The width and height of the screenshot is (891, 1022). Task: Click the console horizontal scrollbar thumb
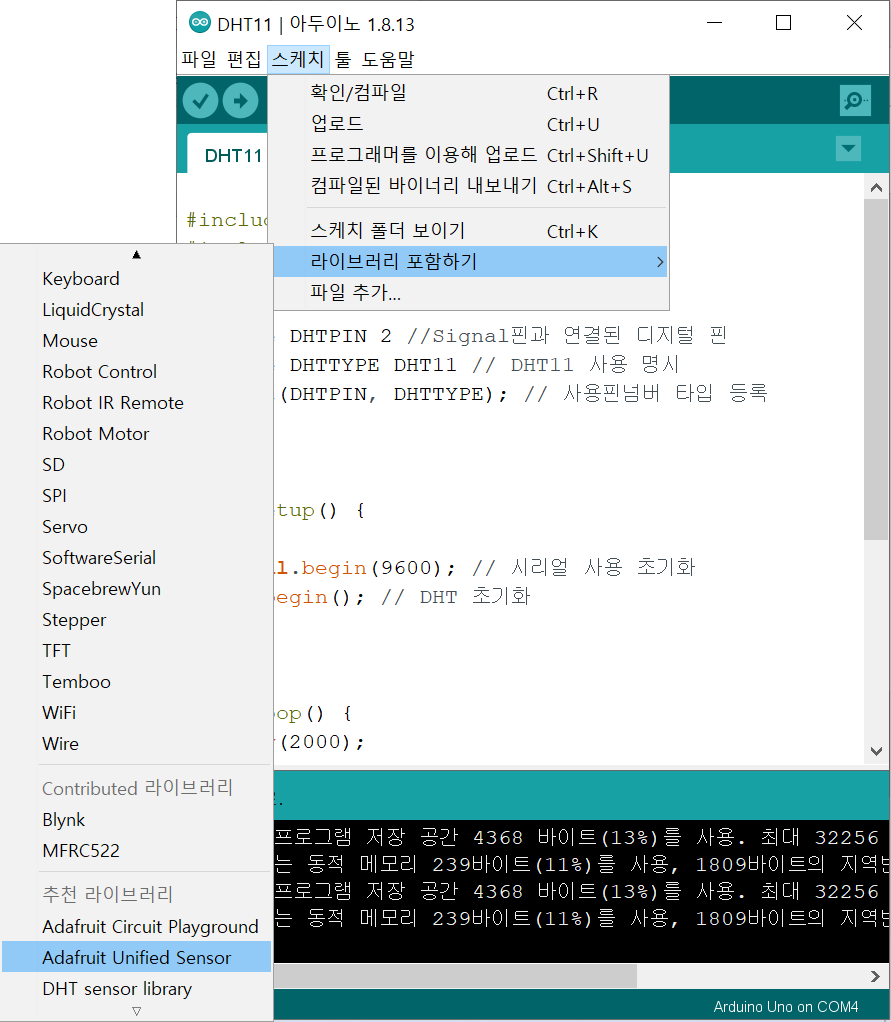click(x=456, y=976)
